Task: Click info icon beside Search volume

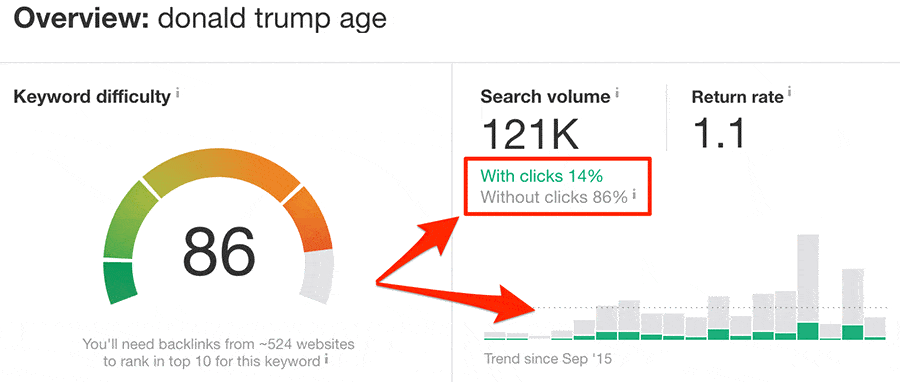Action: click(616, 92)
